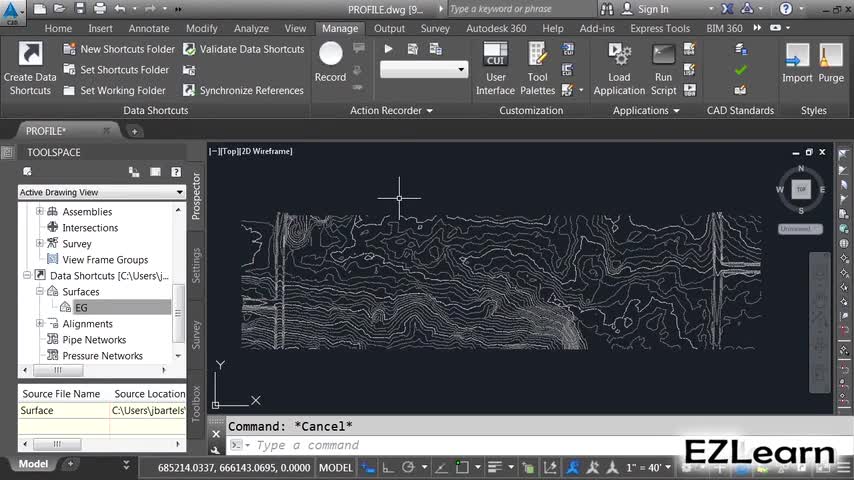Toggle grid display in status bar

coord(369,467)
